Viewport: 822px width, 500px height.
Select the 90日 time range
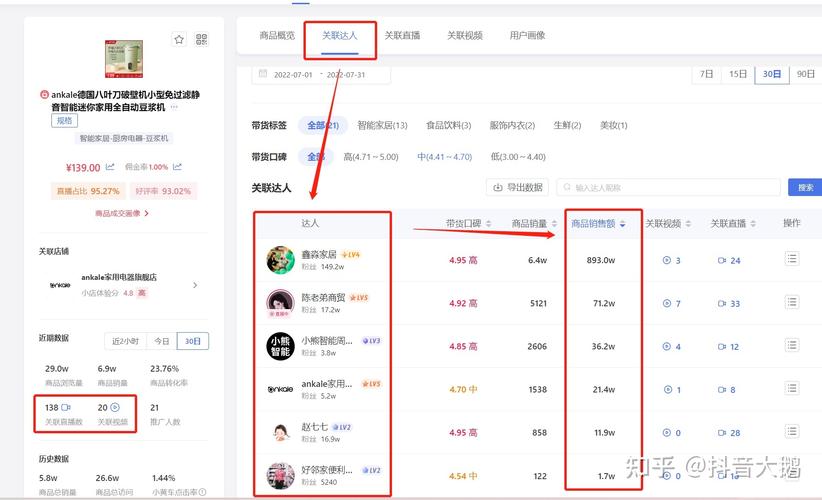[805, 74]
